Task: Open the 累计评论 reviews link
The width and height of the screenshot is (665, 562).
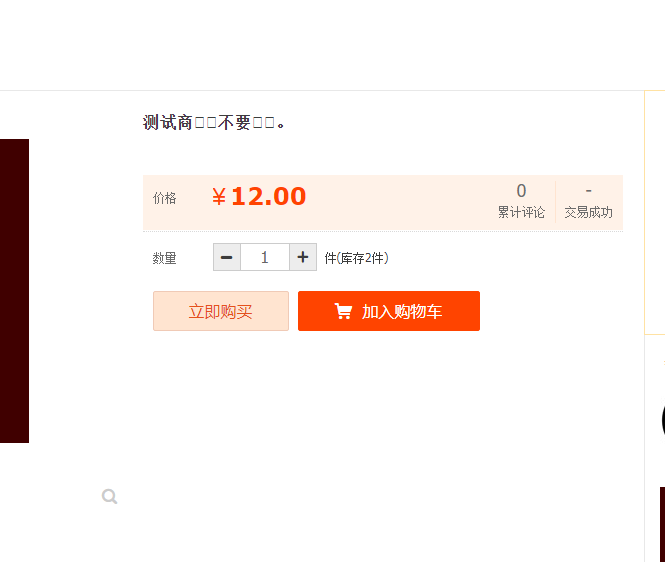Action: (521, 212)
